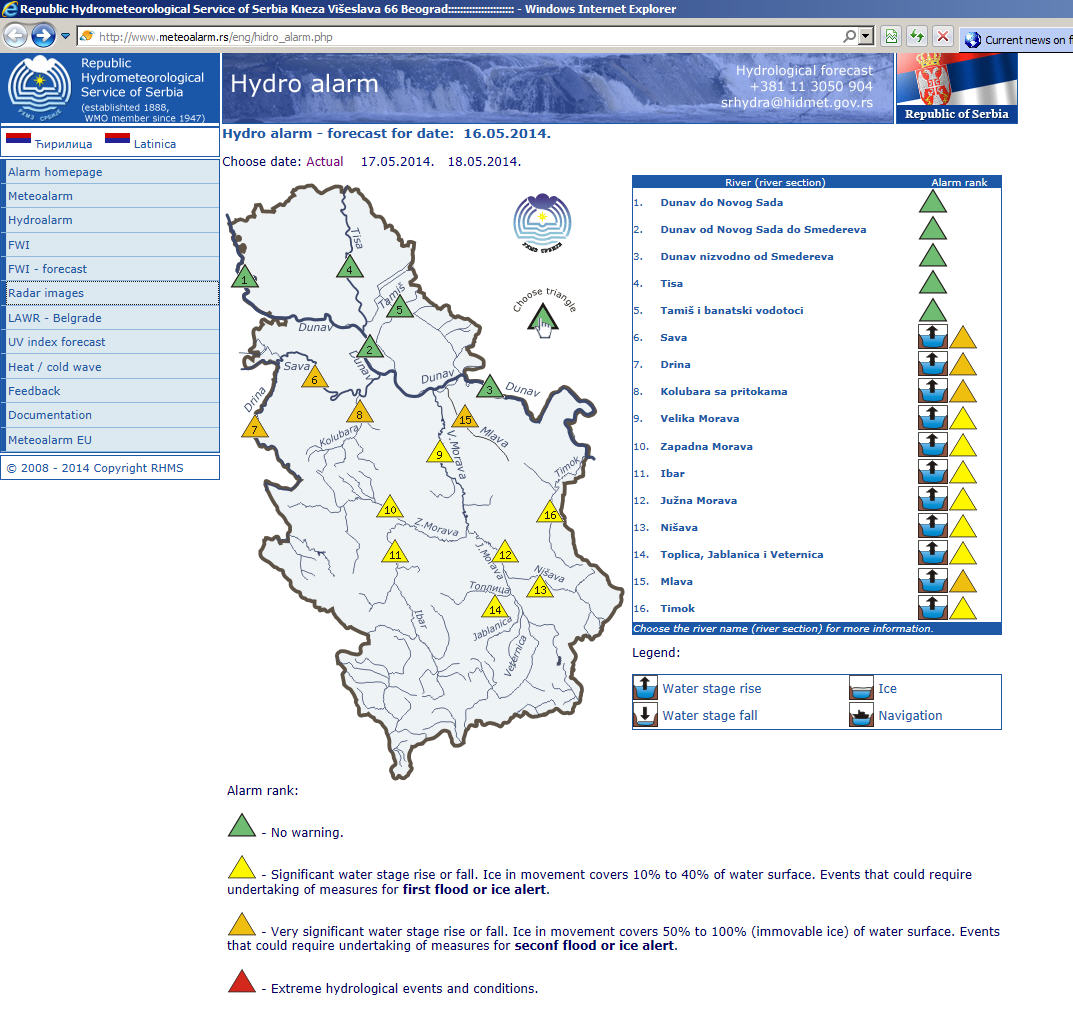This screenshot has height=1014, width=1073.
Task: Click the srhydra@hidmet.gov.rs email address
Action: [796, 102]
